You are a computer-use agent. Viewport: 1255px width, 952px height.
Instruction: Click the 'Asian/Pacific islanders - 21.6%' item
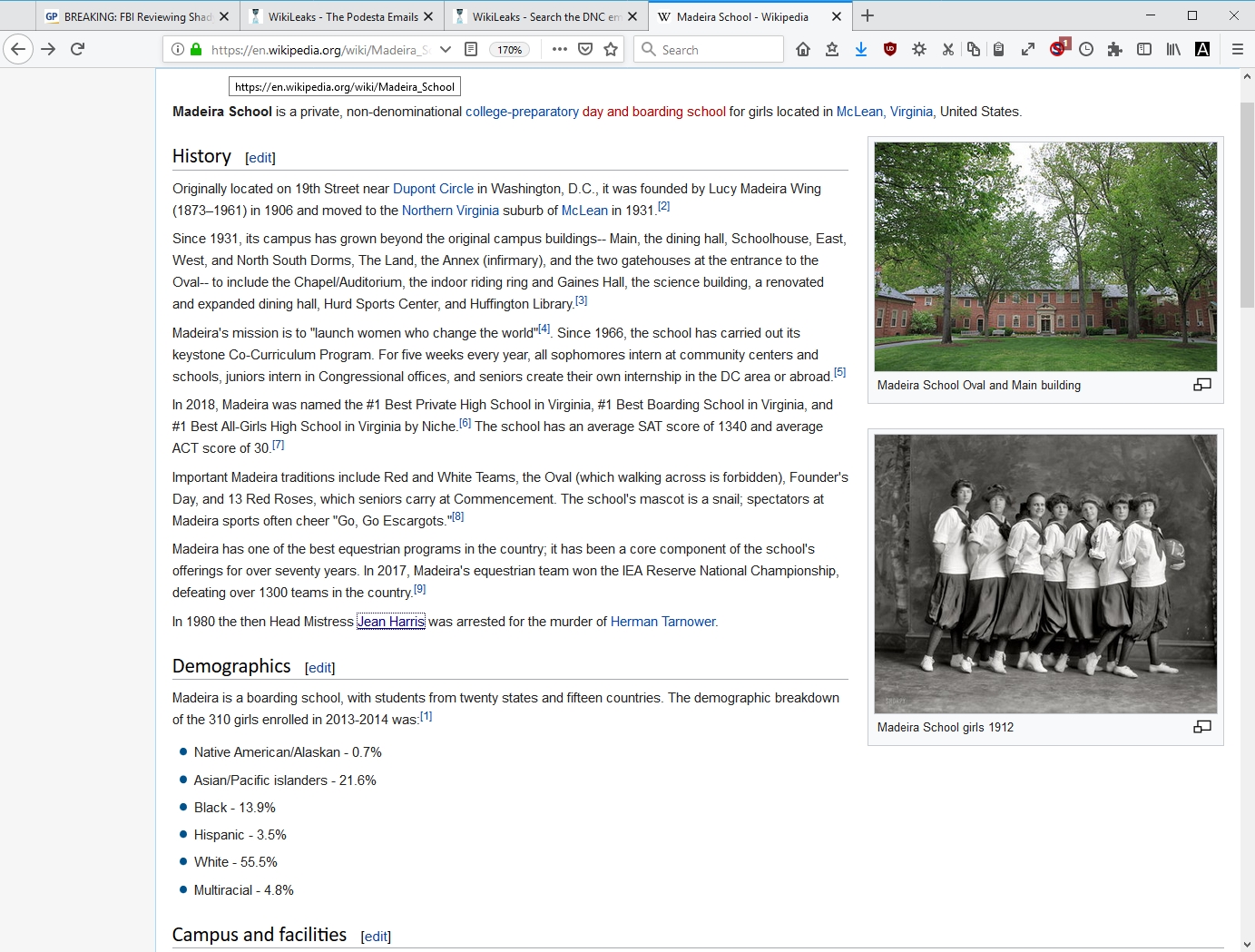coord(285,780)
